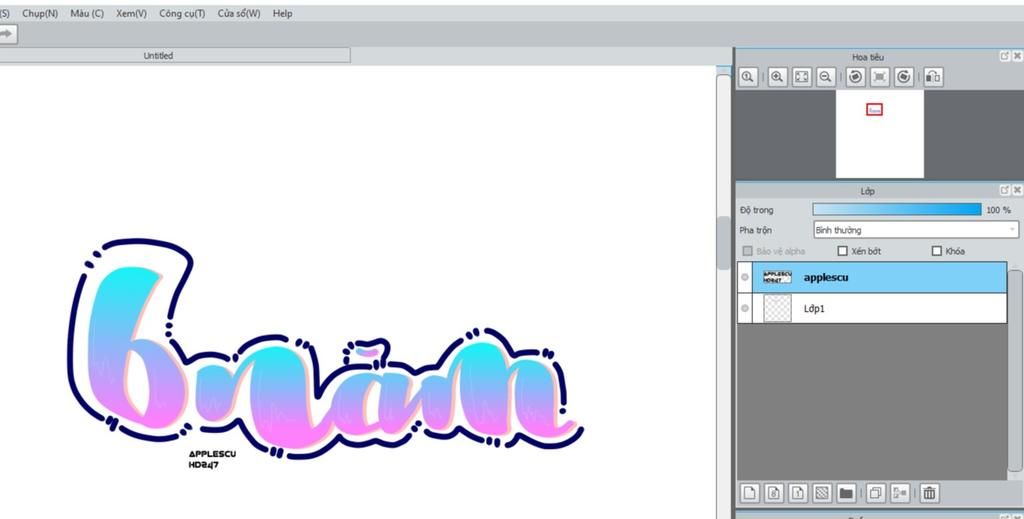Open the Pha trộn blend mode dropdown

coord(916,230)
